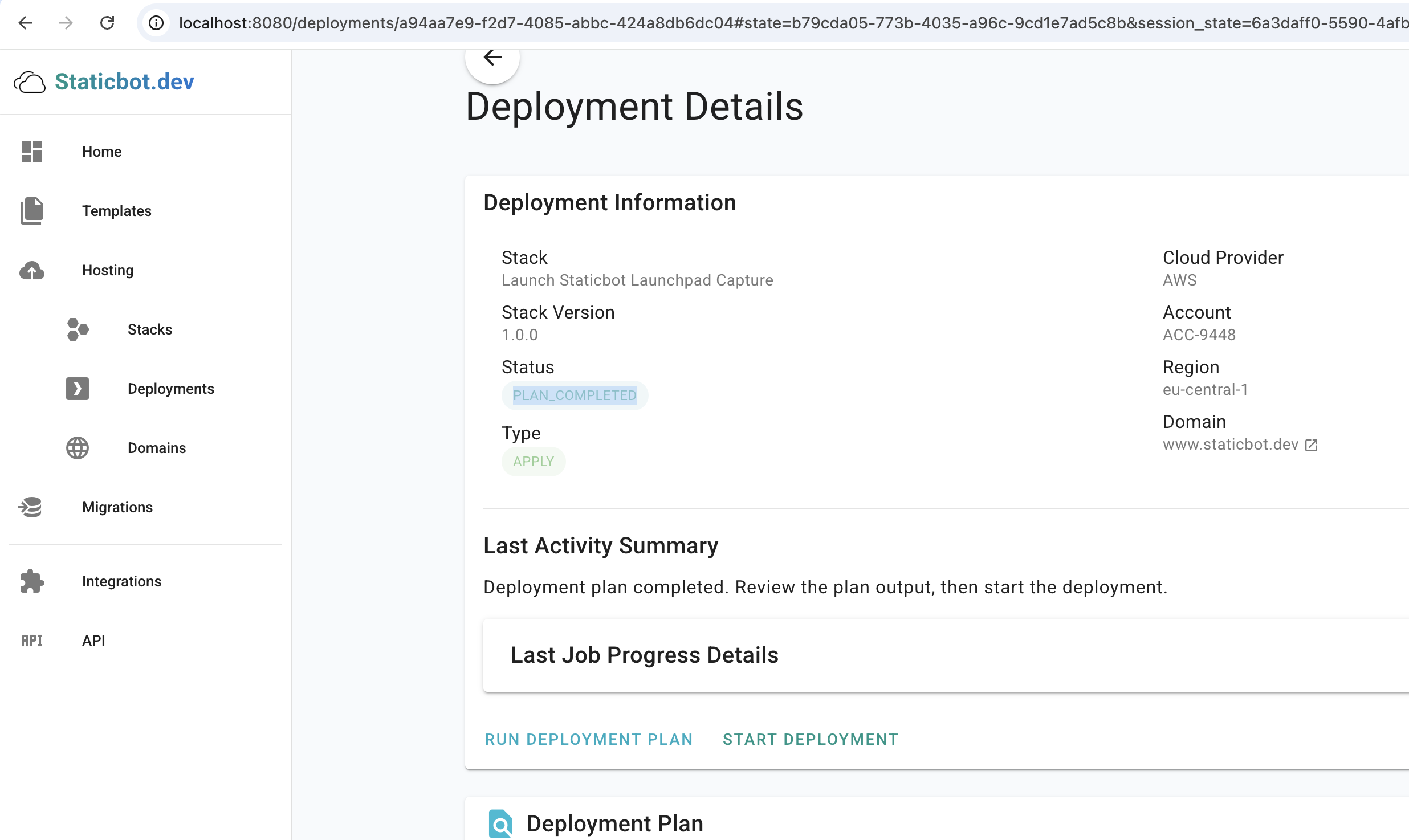Click the external link icon beside domain
Viewport: 1409px width, 840px height.
(x=1312, y=445)
